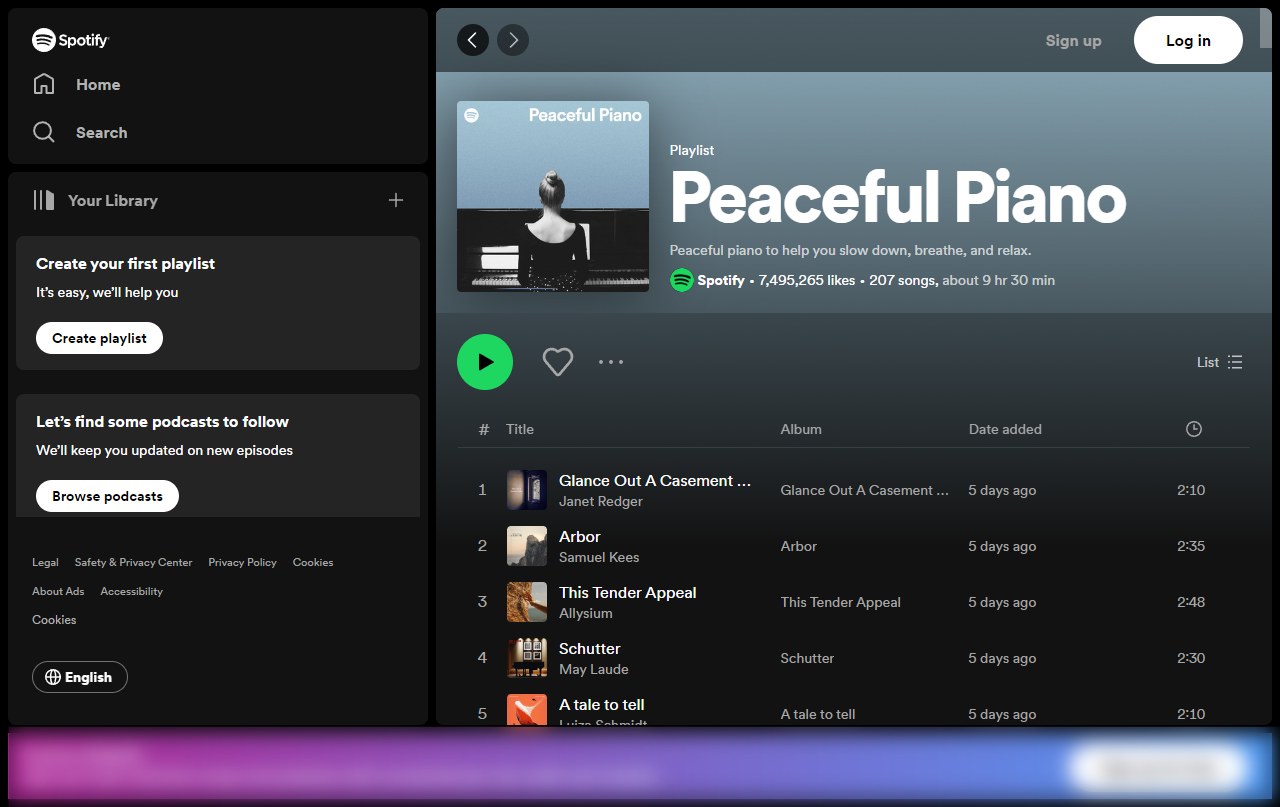Click the Arbor track thumbnail
This screenshot has width=1280, height=807.
pyautogui.click(x=527, y=546)
